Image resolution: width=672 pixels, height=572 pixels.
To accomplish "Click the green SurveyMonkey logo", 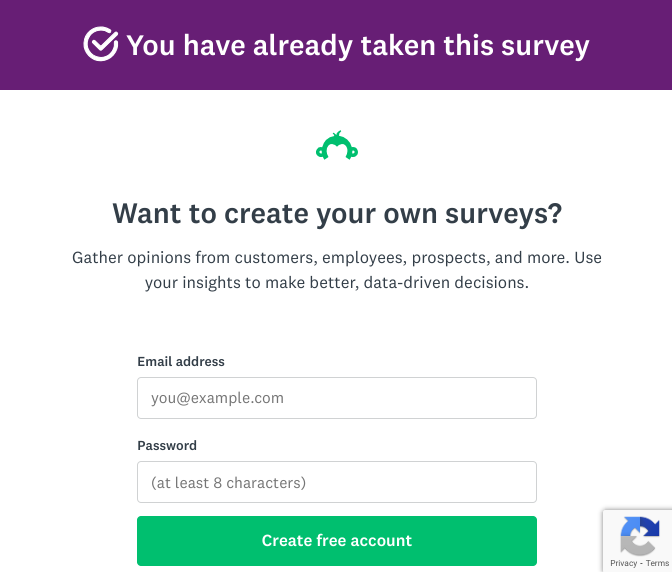I will pyautogui.click(x=337, y=147).
